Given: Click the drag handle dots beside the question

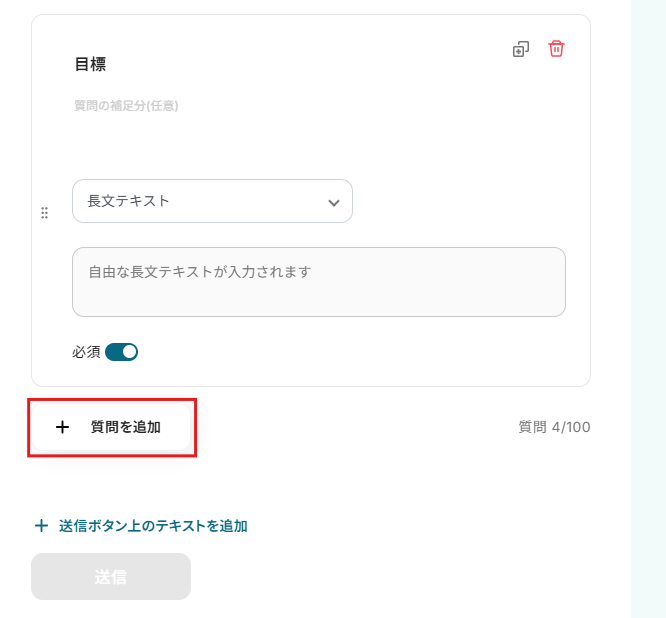Looking at the screenshot, I should pyautogui.click(x=44, y=213).
